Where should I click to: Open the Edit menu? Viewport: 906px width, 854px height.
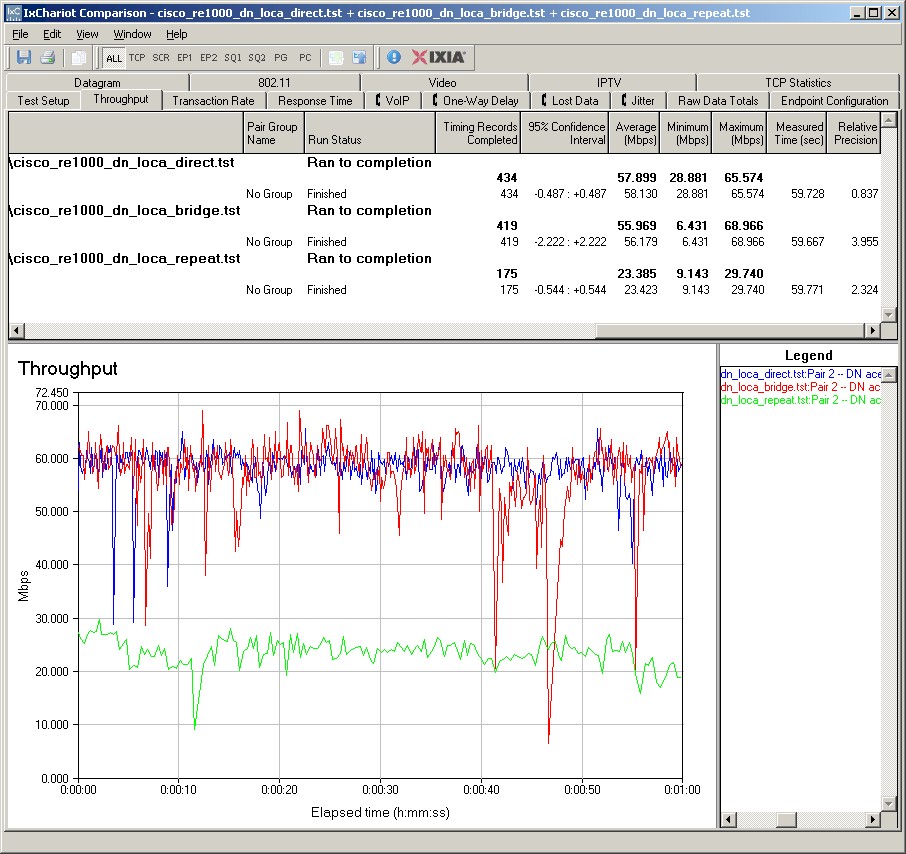[52, 34]
